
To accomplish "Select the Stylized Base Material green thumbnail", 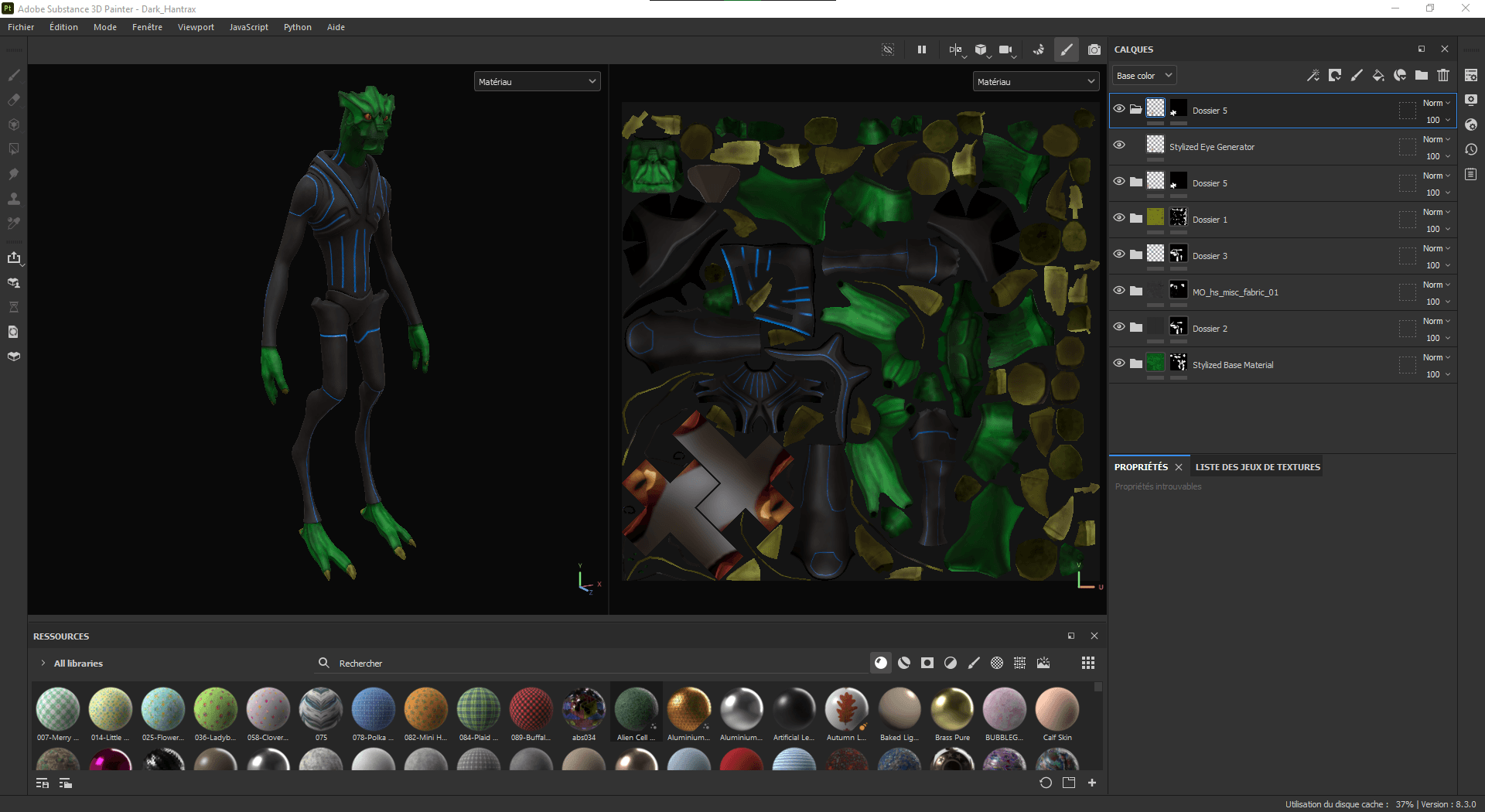I will (1156, 363).
